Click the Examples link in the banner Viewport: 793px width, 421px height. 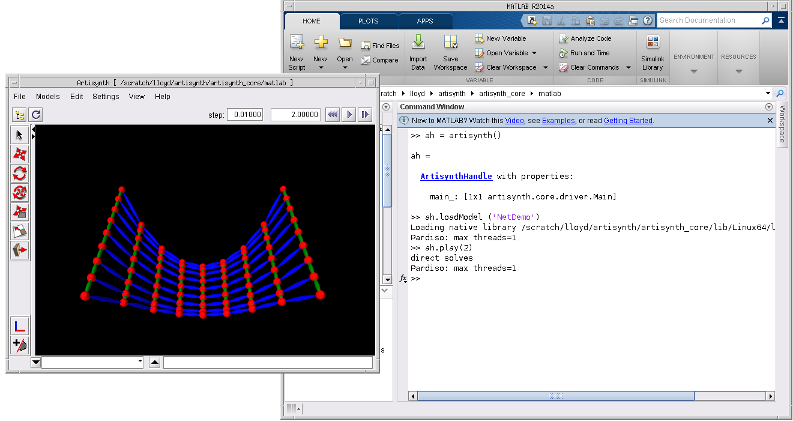tap(560, 120)
